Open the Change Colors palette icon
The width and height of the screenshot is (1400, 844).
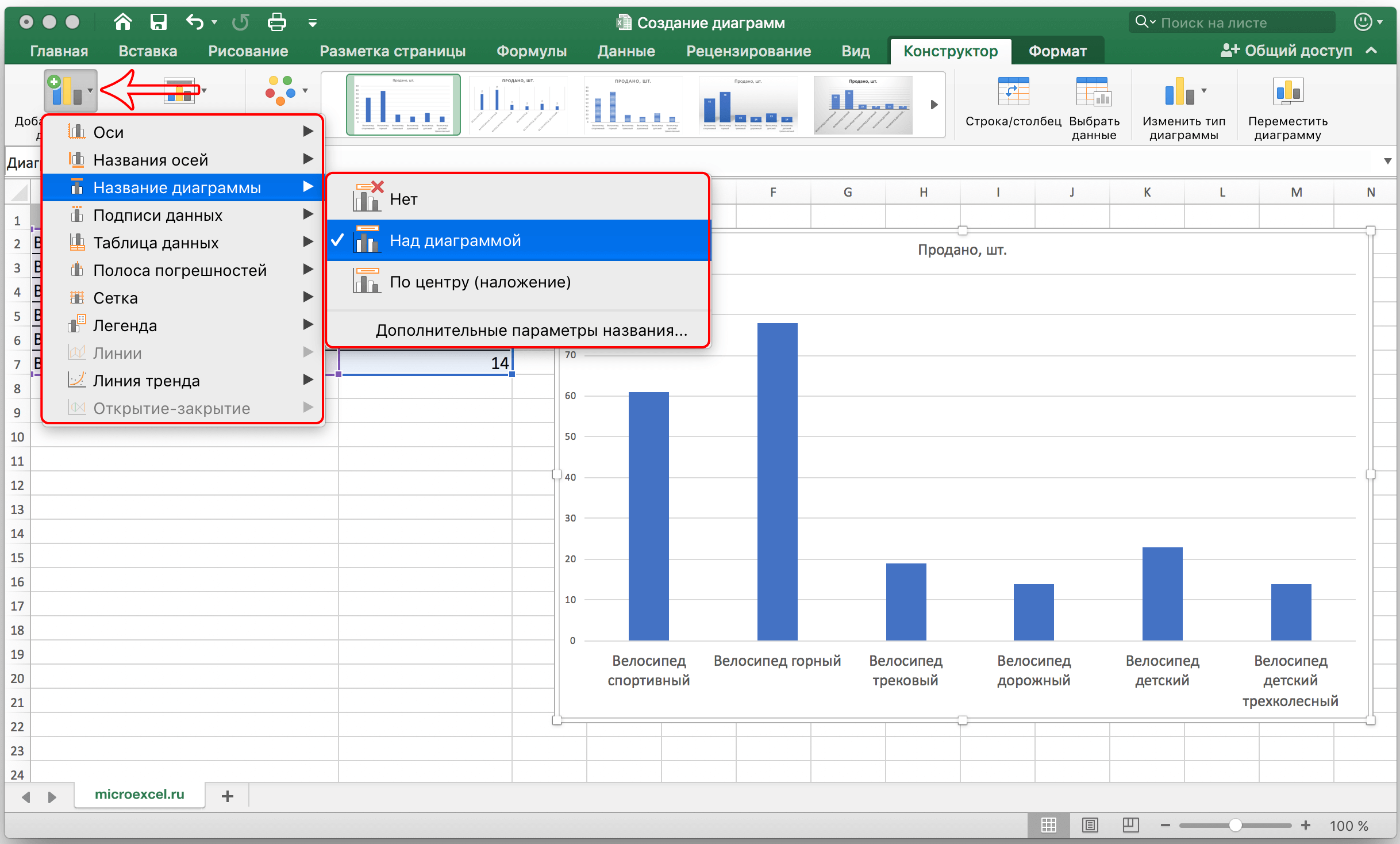(281, 90)
